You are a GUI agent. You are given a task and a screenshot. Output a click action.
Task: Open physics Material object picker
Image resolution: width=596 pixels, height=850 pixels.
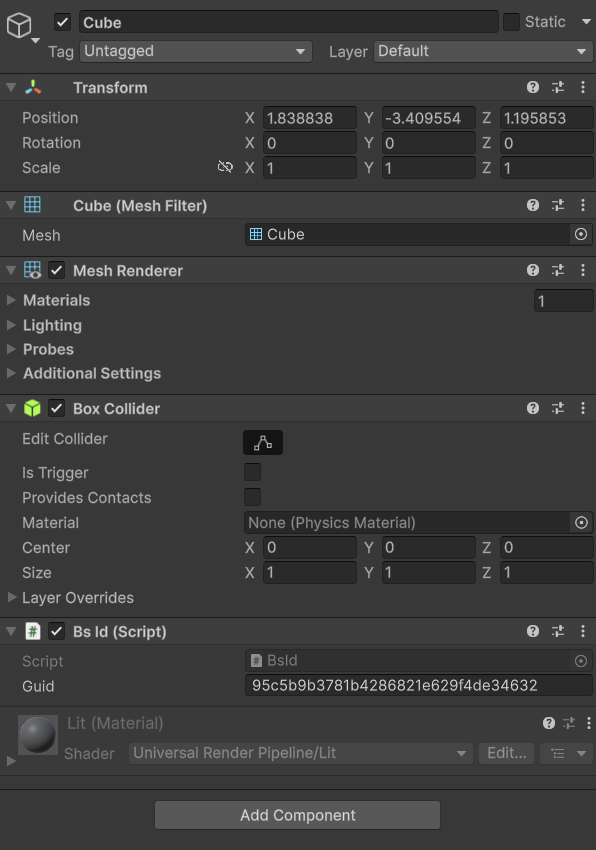point(581,523)
